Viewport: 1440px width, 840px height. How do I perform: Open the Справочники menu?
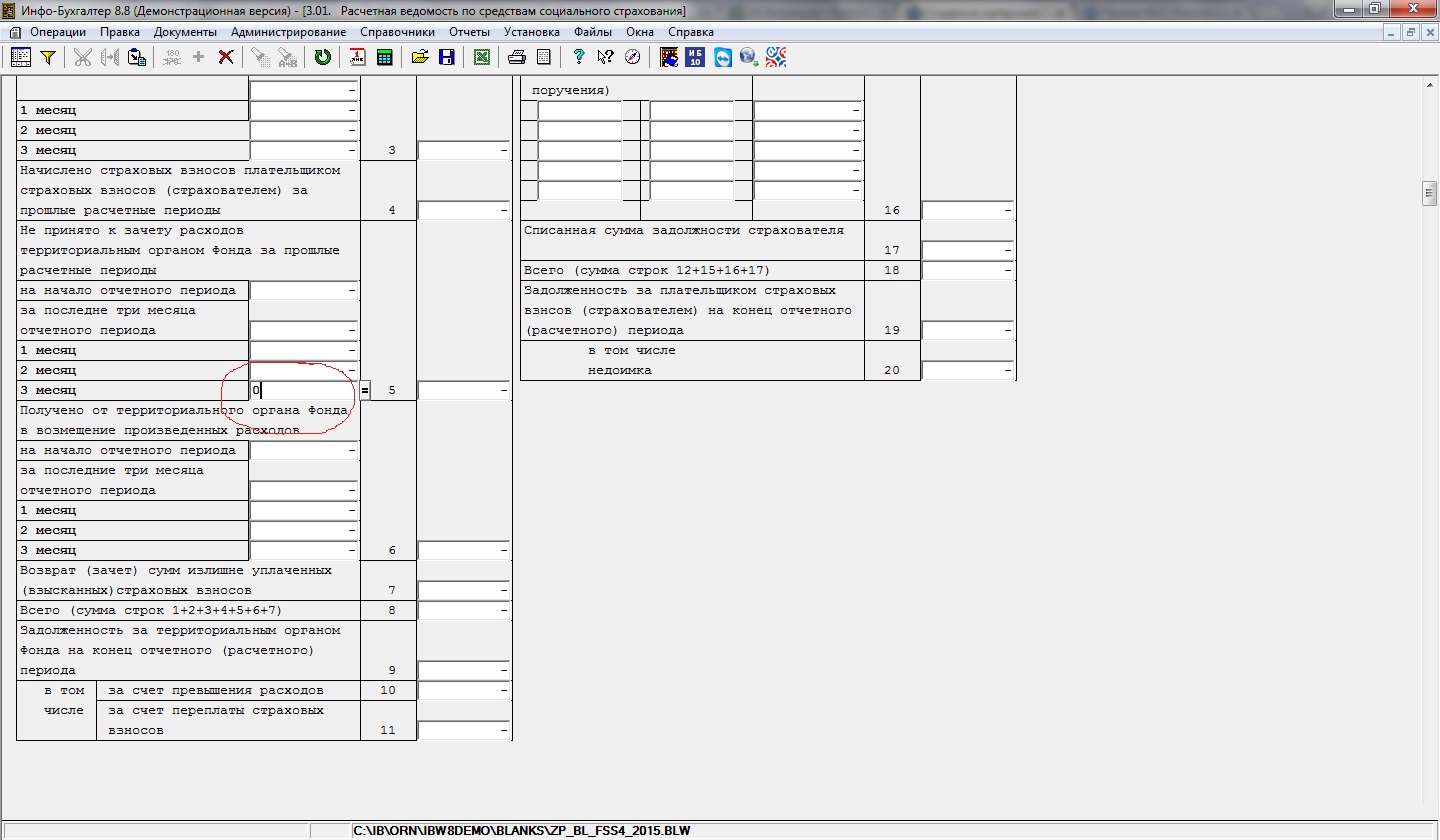tap(397, 32)
